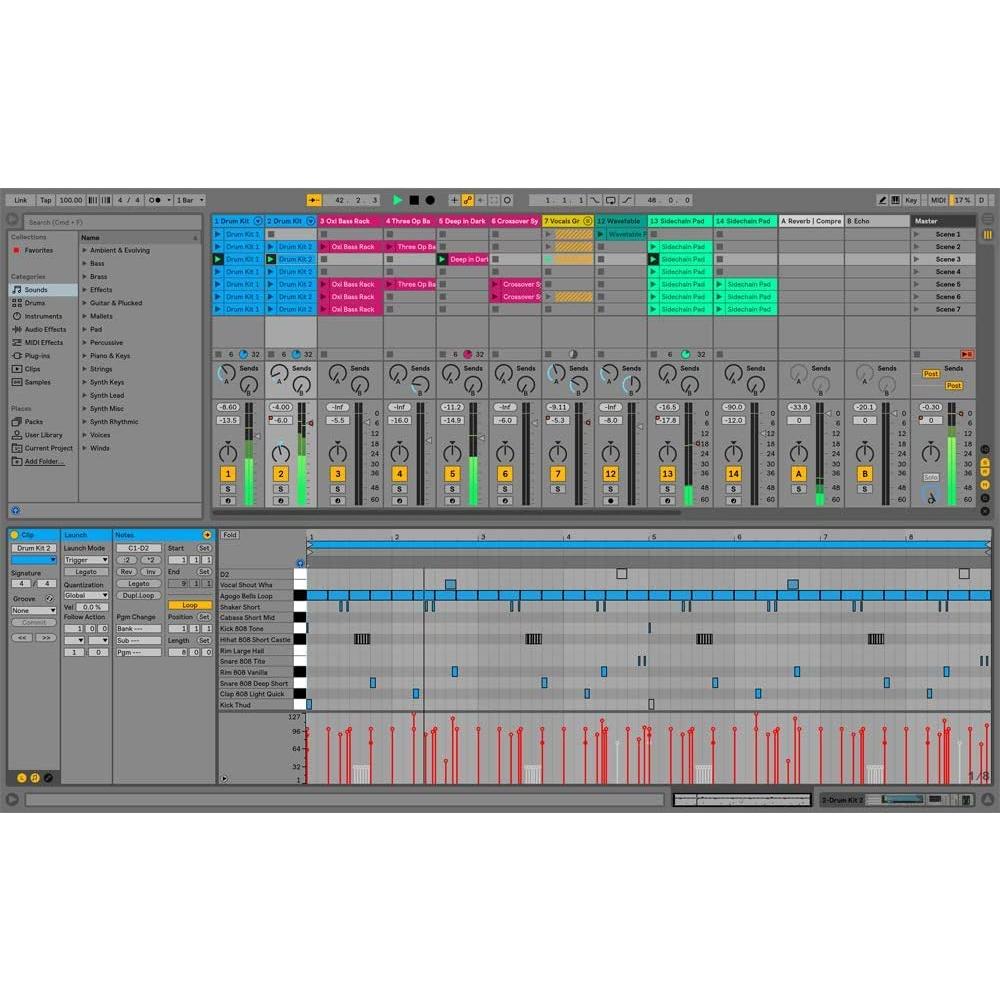Image resolution: width=1000 pixels, height=1000 pixels.
Task: Click the Fold button above the piano roll
Action: 229,535
